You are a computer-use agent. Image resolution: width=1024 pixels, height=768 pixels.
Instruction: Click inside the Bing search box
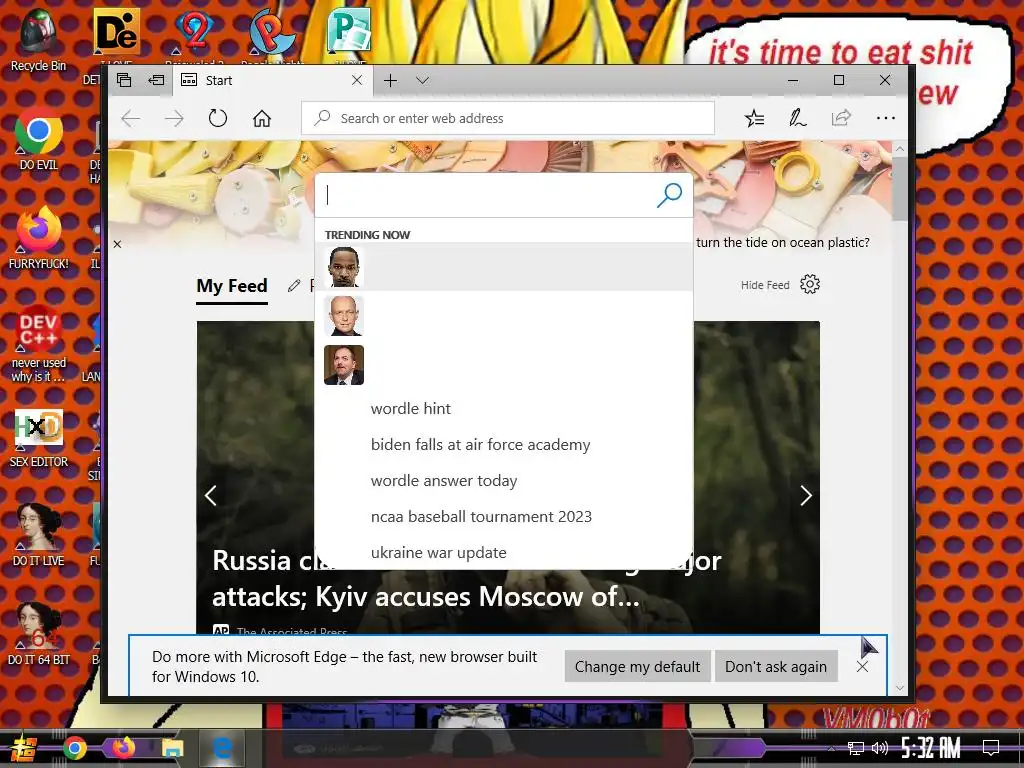pos(487,195)
